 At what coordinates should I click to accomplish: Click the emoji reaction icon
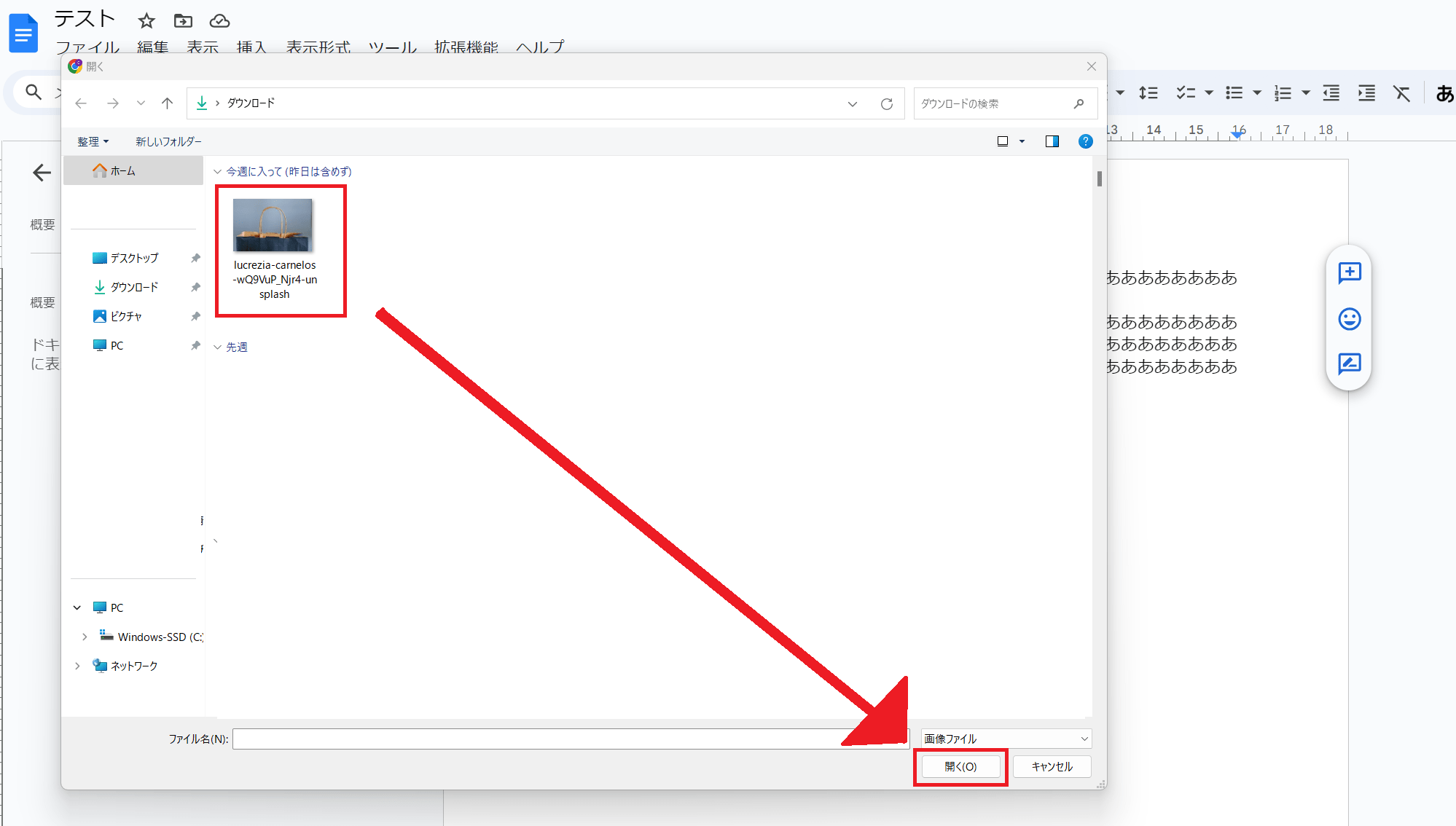pos(1349,319)
